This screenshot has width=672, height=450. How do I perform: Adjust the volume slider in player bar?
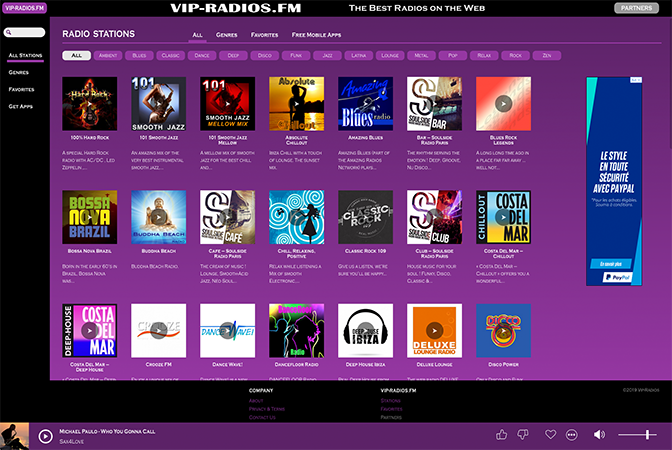[x=637, y=435]
